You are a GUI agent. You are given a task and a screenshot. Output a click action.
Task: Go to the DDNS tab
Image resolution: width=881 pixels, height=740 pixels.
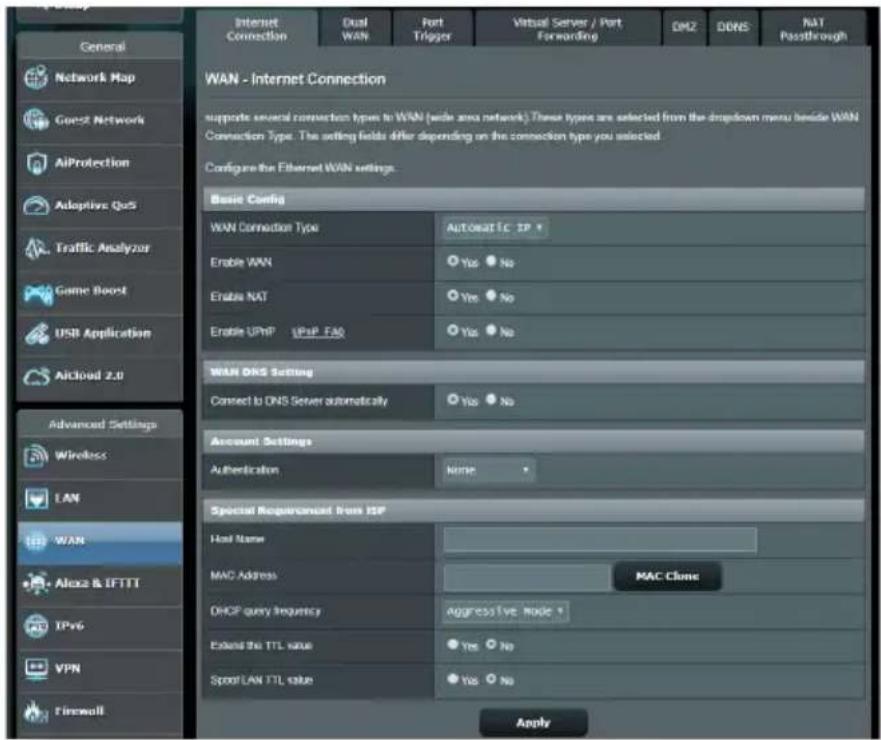coord(733,28)
